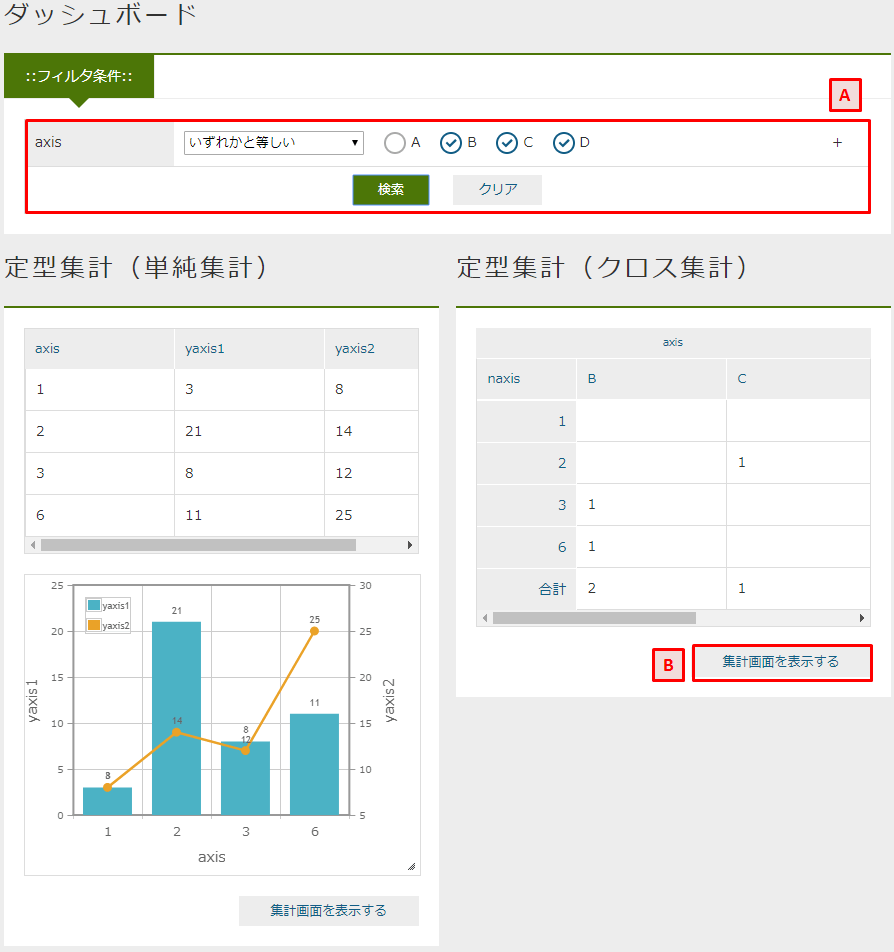
Task: Uncheck the C checkbox in the filter row
Action: tap(506, 142)
